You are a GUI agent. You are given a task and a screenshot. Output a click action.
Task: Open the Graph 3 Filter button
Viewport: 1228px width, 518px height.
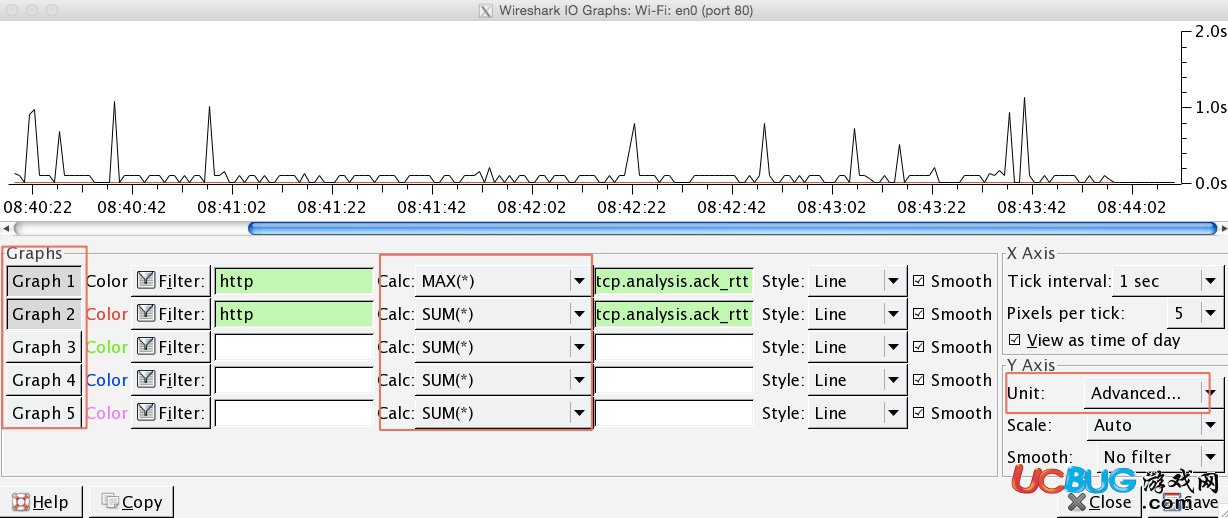point(171,347)
